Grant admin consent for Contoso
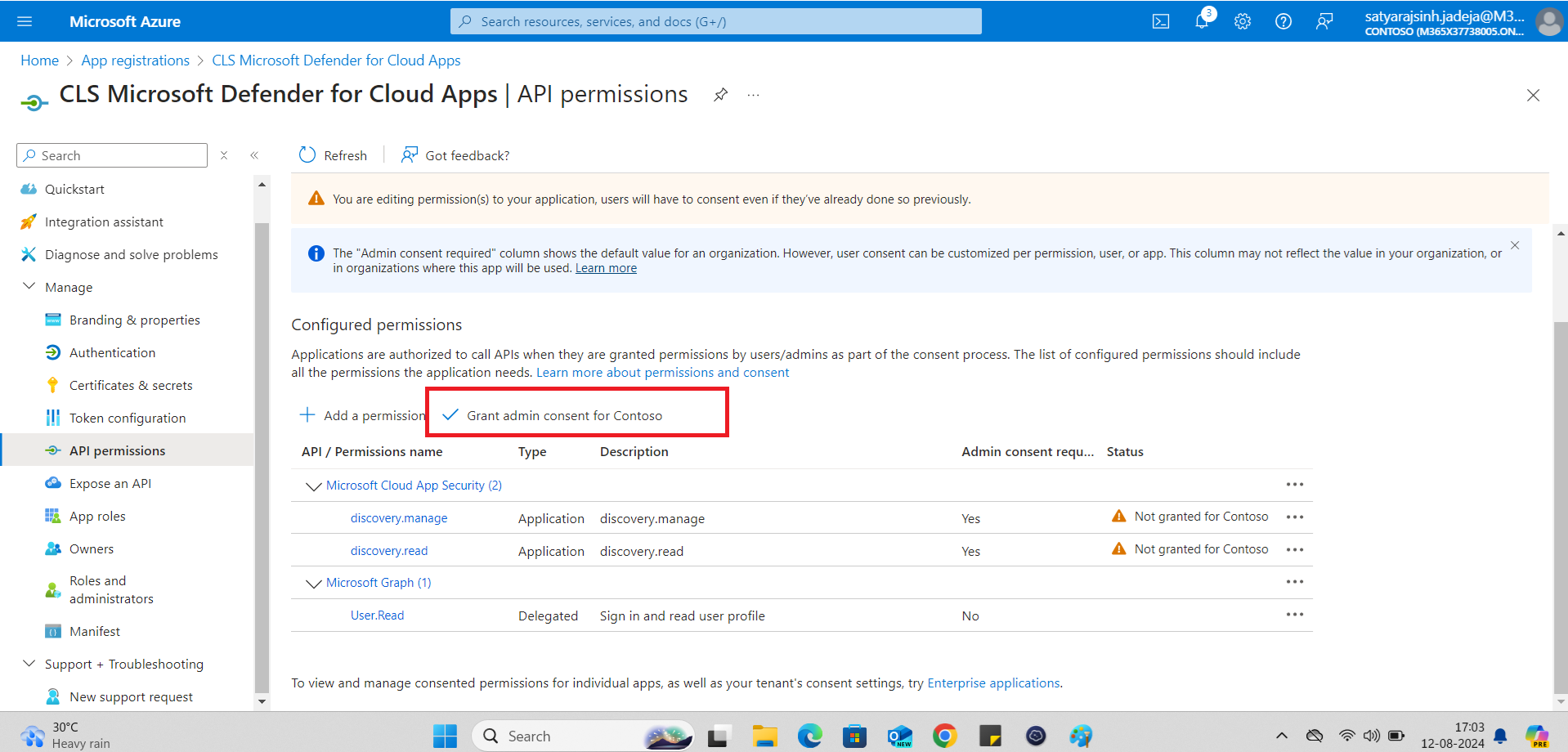 pos(553,415)
